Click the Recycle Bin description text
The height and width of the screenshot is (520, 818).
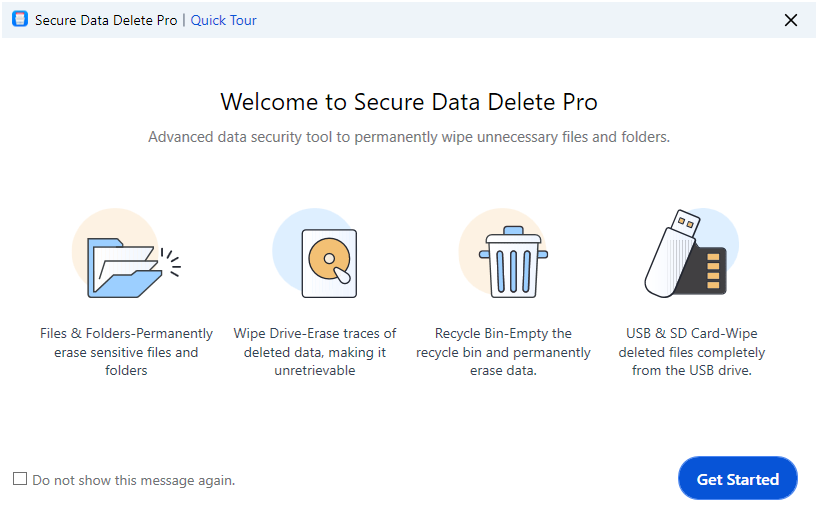click(x=503, y=352)
